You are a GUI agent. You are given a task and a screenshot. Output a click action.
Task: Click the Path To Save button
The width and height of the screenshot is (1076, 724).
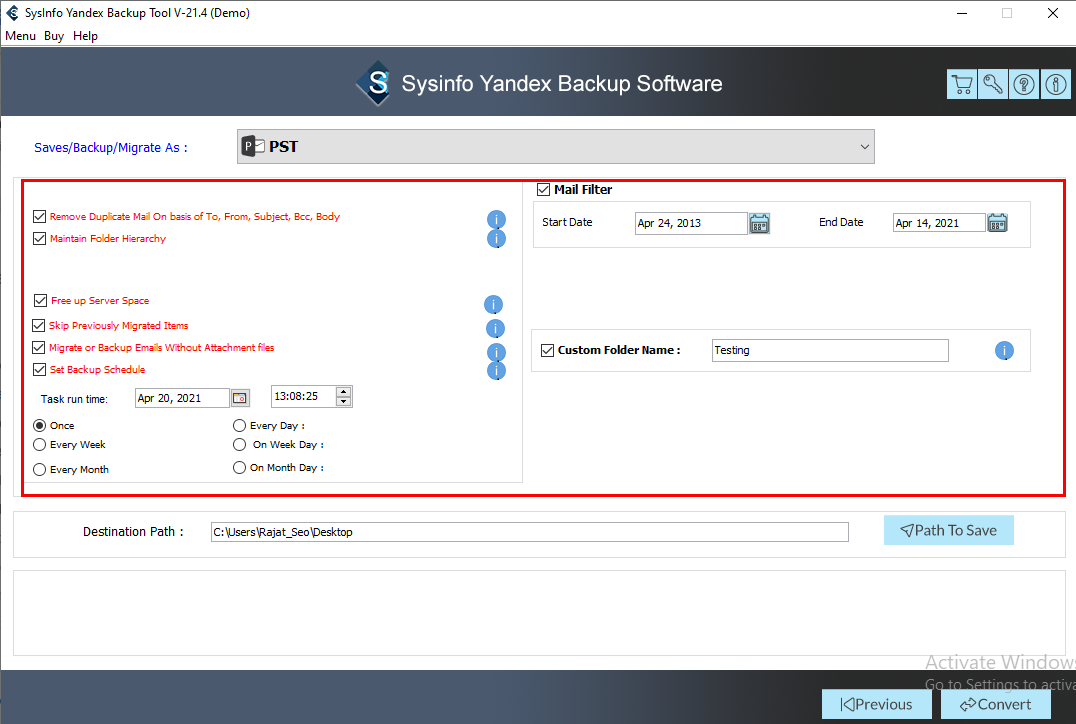[x=948, y=531]
